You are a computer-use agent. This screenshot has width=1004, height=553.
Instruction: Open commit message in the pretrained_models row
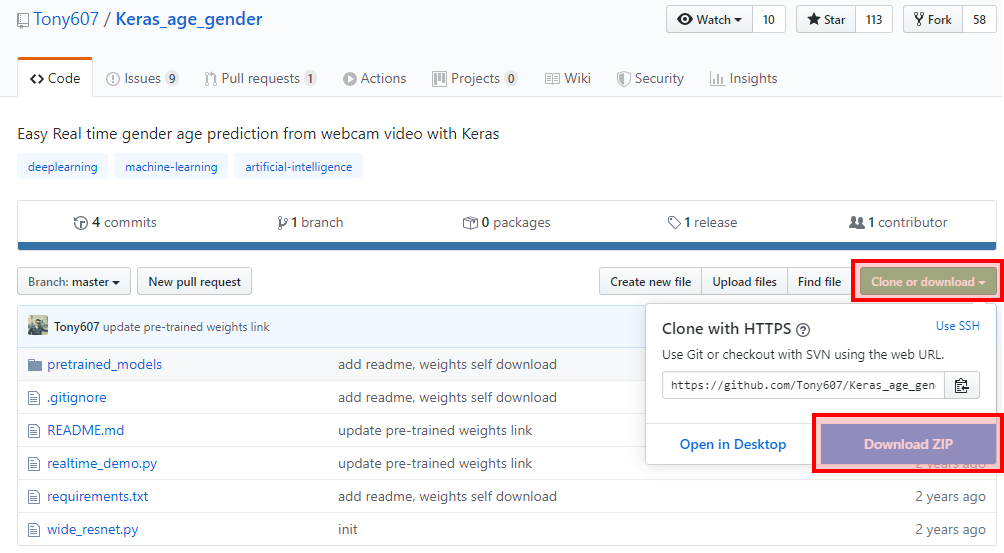448,364
